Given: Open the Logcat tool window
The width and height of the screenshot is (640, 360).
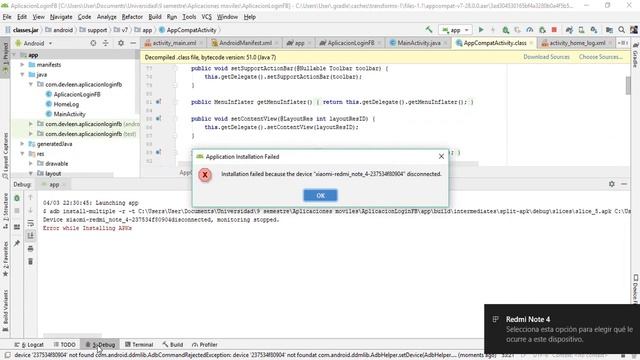Looking at the screenshot, I should pyautogui.click(x=29, y=344).
